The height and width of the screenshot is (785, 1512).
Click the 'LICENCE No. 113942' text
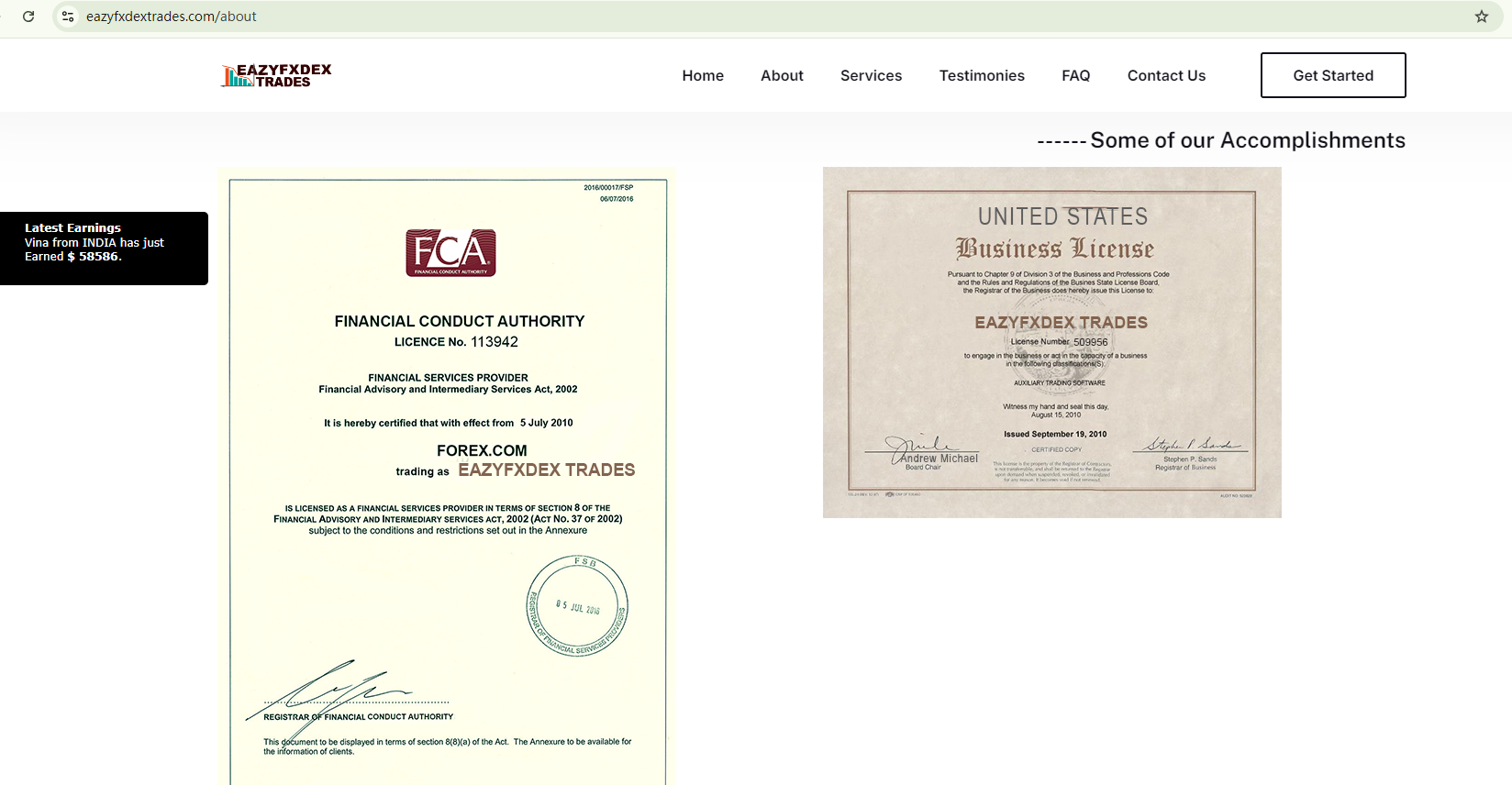pyautogui.click(x=456, y=342)
